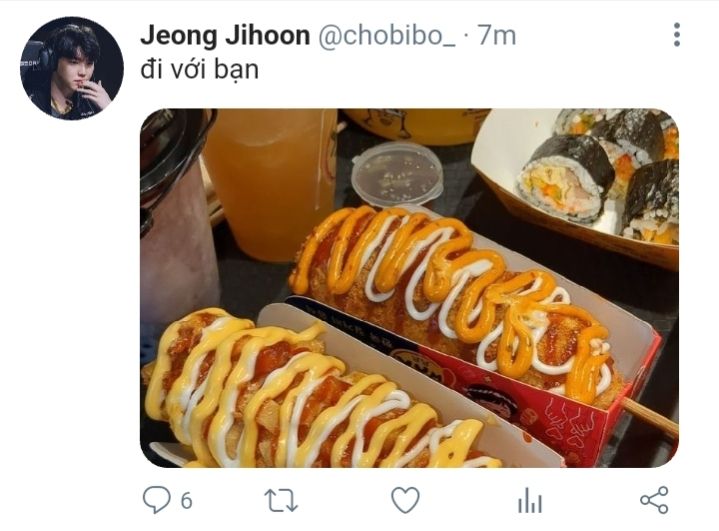The width and height of the screenshot is (719, 531).
Task: Open the three-dot more options menu
Action: 677,34
